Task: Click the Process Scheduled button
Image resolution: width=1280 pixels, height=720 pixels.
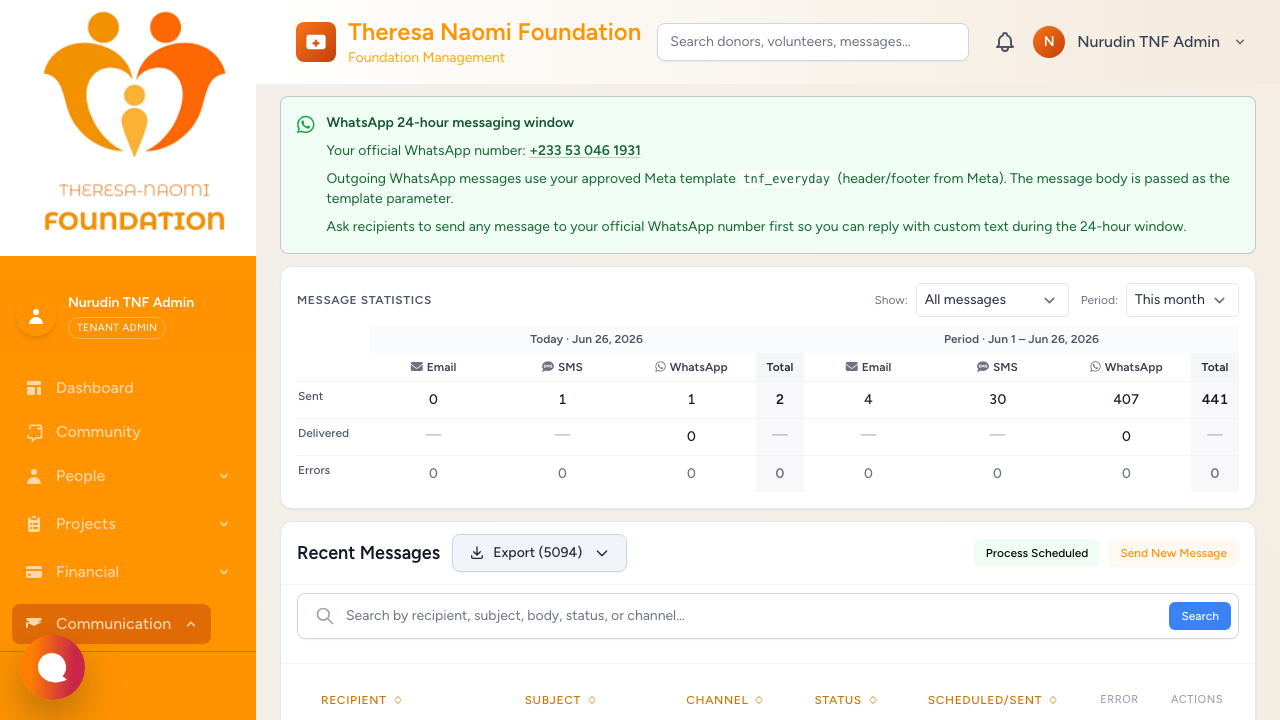Action: click(1037, 553)
